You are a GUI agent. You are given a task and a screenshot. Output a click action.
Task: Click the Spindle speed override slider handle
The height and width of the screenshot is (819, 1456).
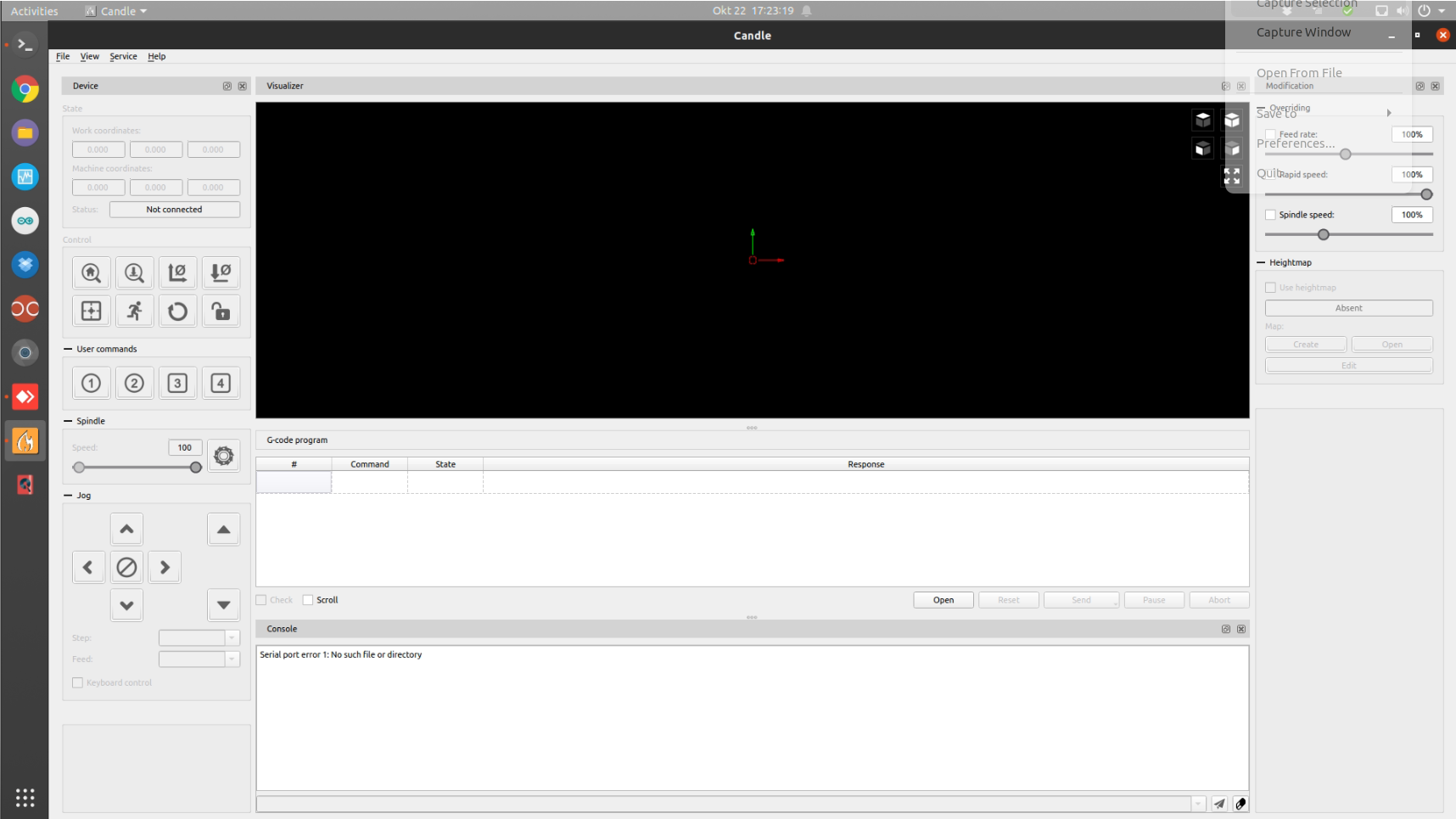point(1323,234)
